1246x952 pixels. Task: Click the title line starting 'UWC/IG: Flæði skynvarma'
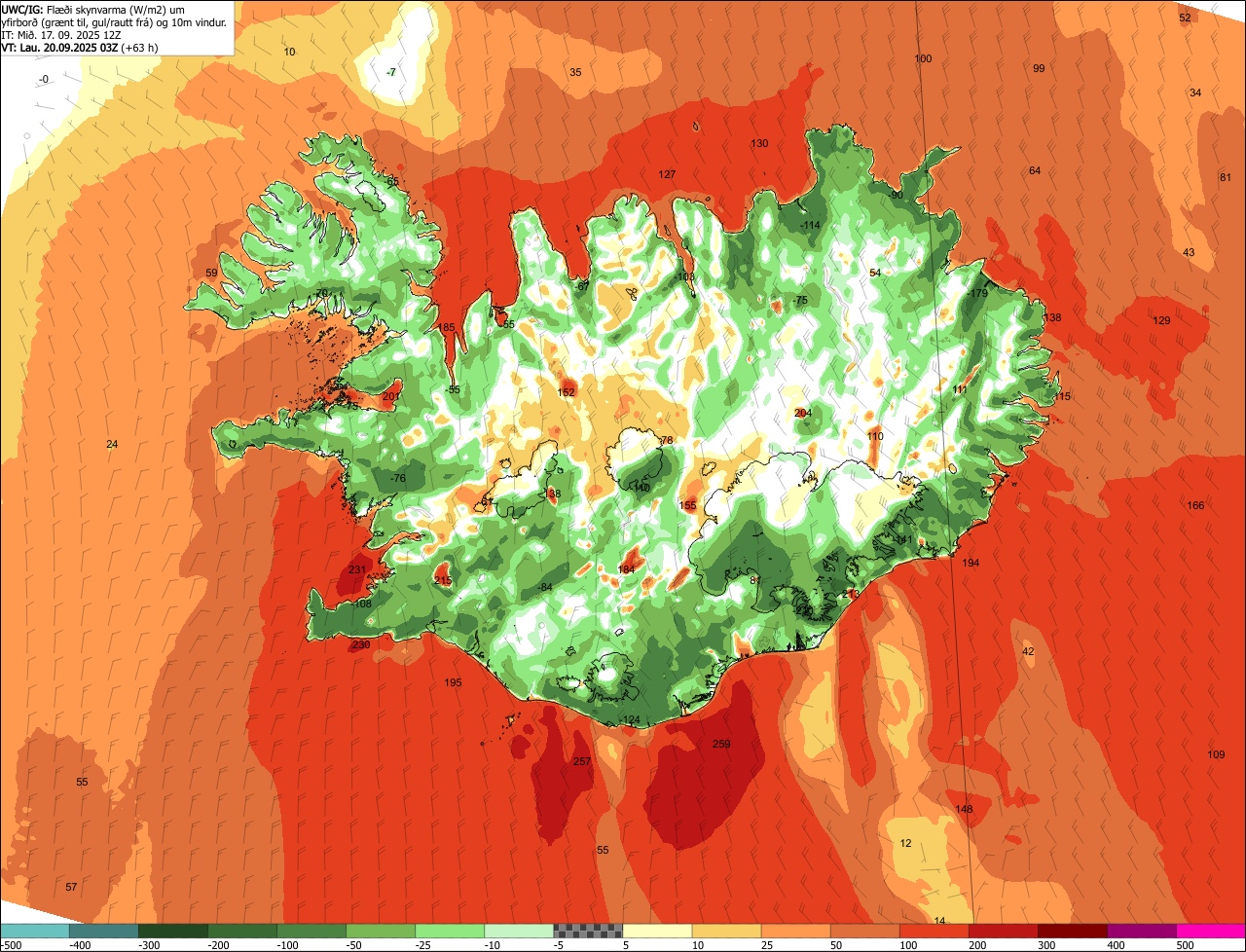(x=93, y=9)
